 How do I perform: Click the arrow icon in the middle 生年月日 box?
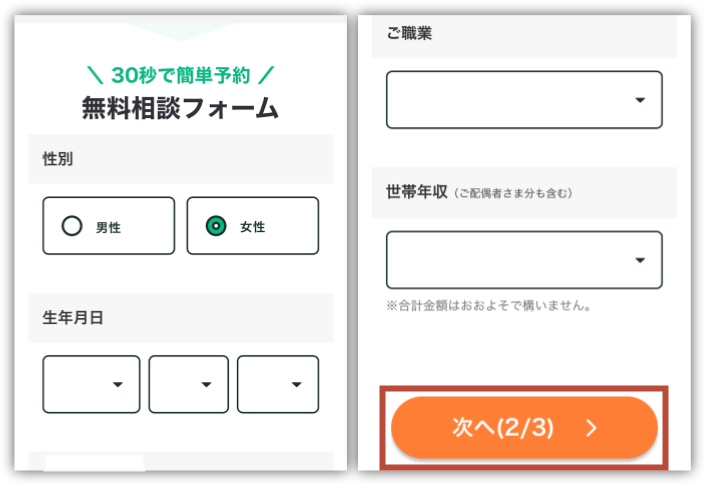tap(207, 384)
